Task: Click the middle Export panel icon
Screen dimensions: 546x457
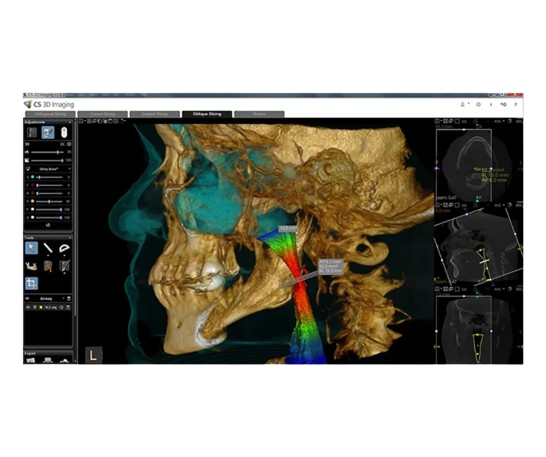Action: pos(48,360)
